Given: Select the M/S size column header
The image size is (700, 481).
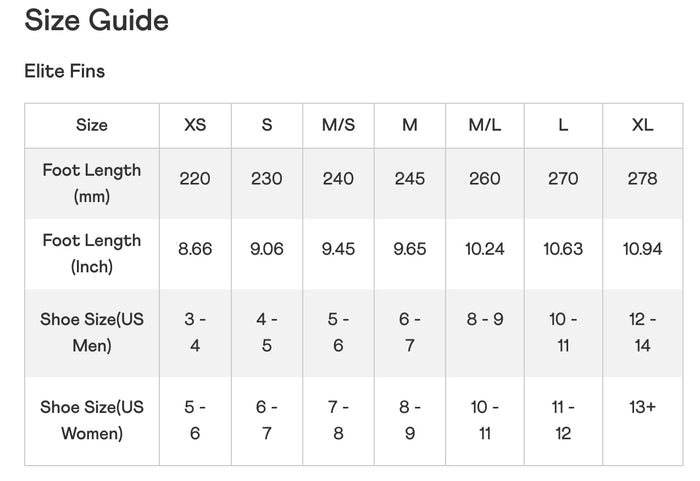Looking at the screenshot, I should pos(338,125).
